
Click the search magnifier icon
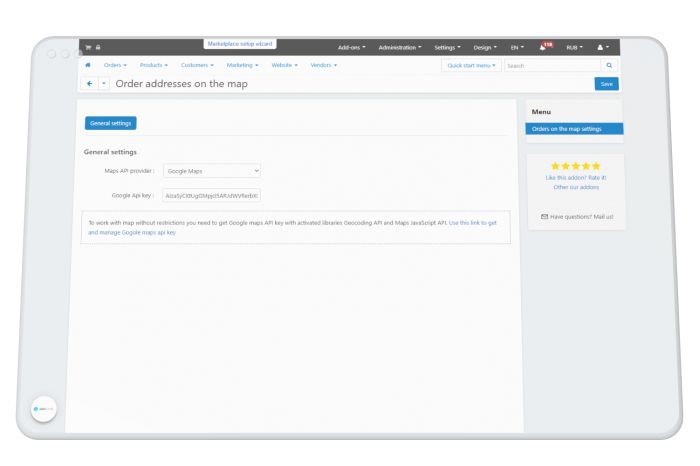tap(609, 66)
